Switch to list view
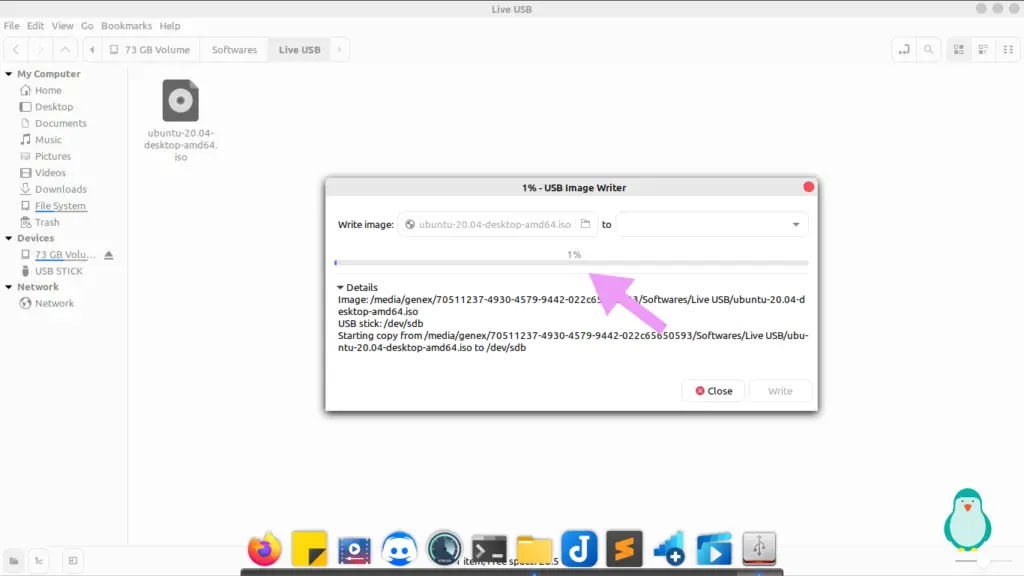1024x576 pixels. point(984,50)
